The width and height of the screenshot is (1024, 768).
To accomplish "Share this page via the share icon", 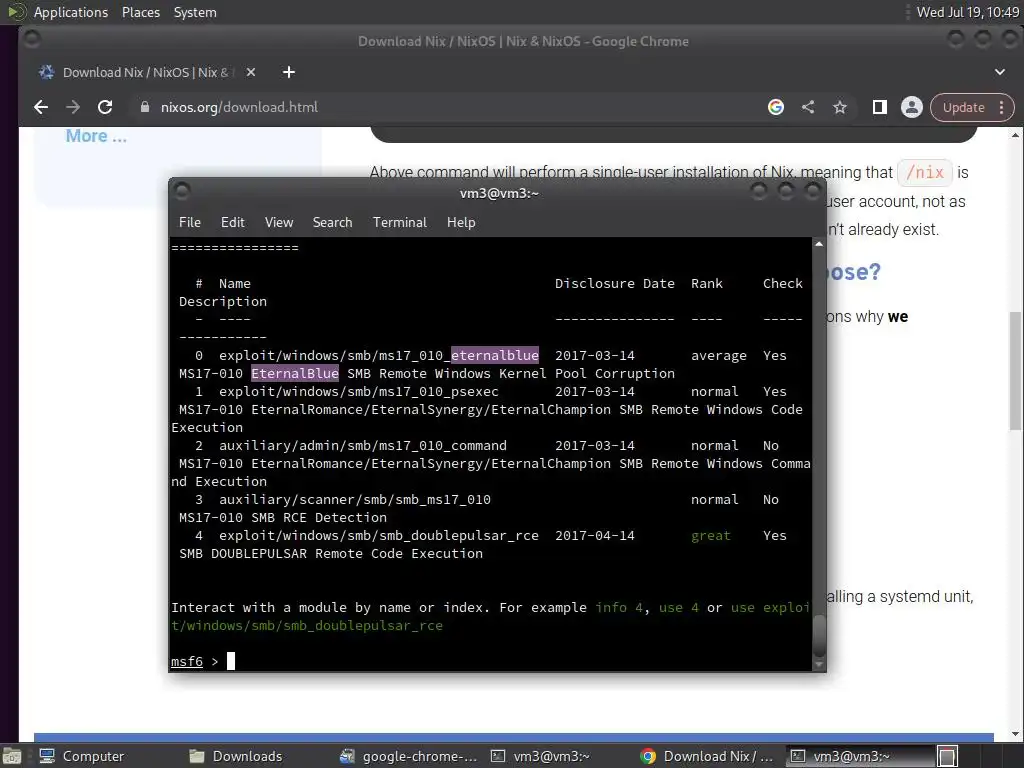I will 808,107.
